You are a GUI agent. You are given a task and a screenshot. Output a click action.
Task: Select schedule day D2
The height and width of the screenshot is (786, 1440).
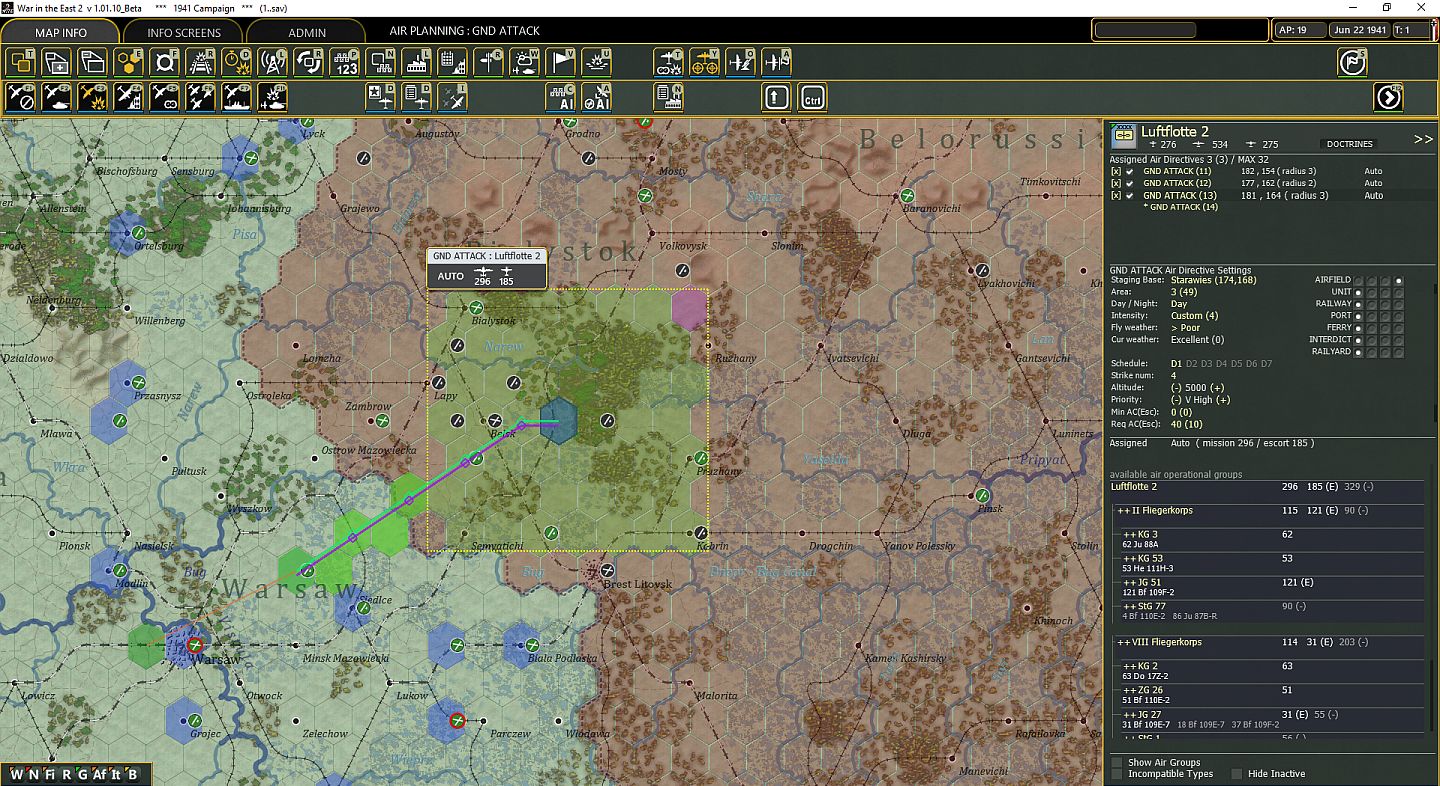[1191, 364]
